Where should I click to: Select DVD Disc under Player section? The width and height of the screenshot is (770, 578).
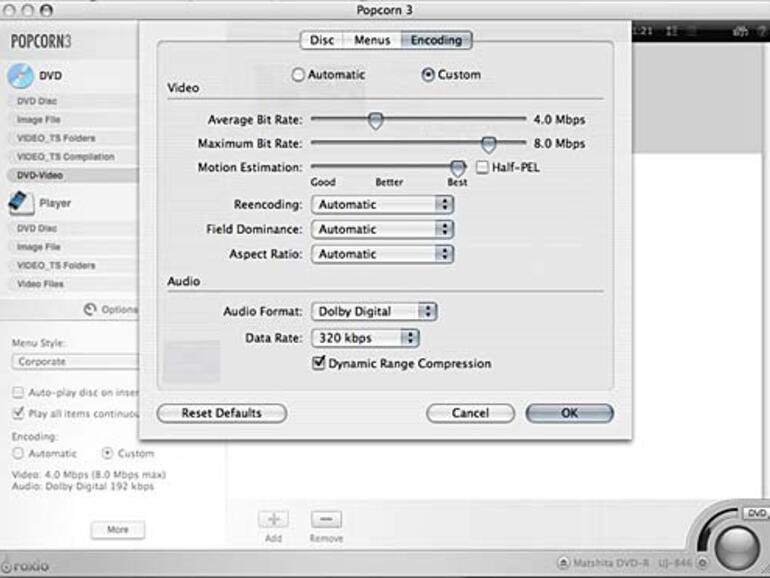(x=73, y=228)
